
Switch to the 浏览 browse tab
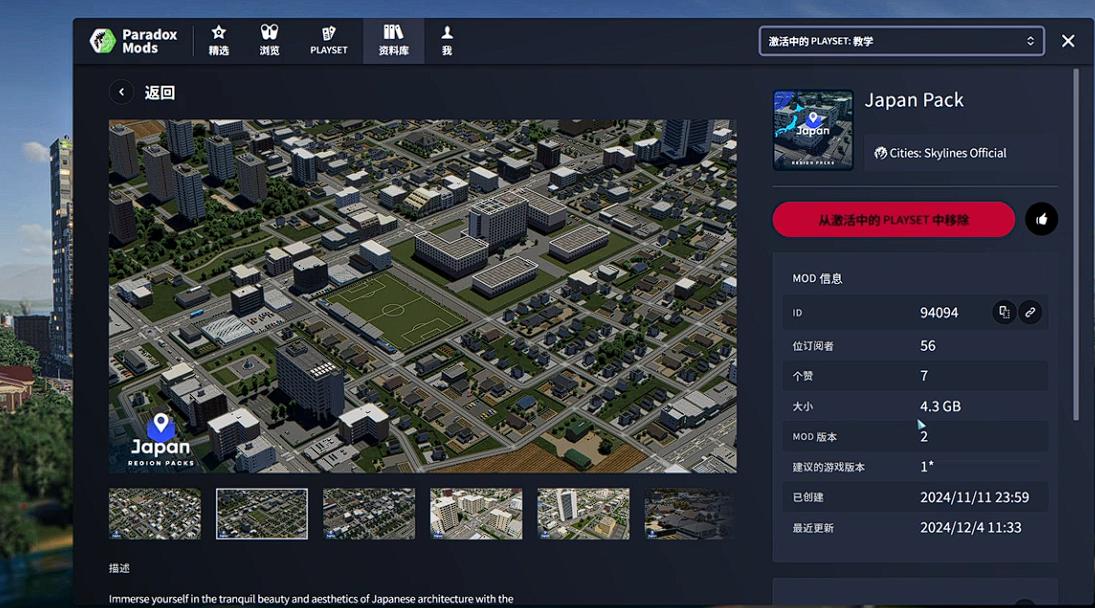point(269,40)
